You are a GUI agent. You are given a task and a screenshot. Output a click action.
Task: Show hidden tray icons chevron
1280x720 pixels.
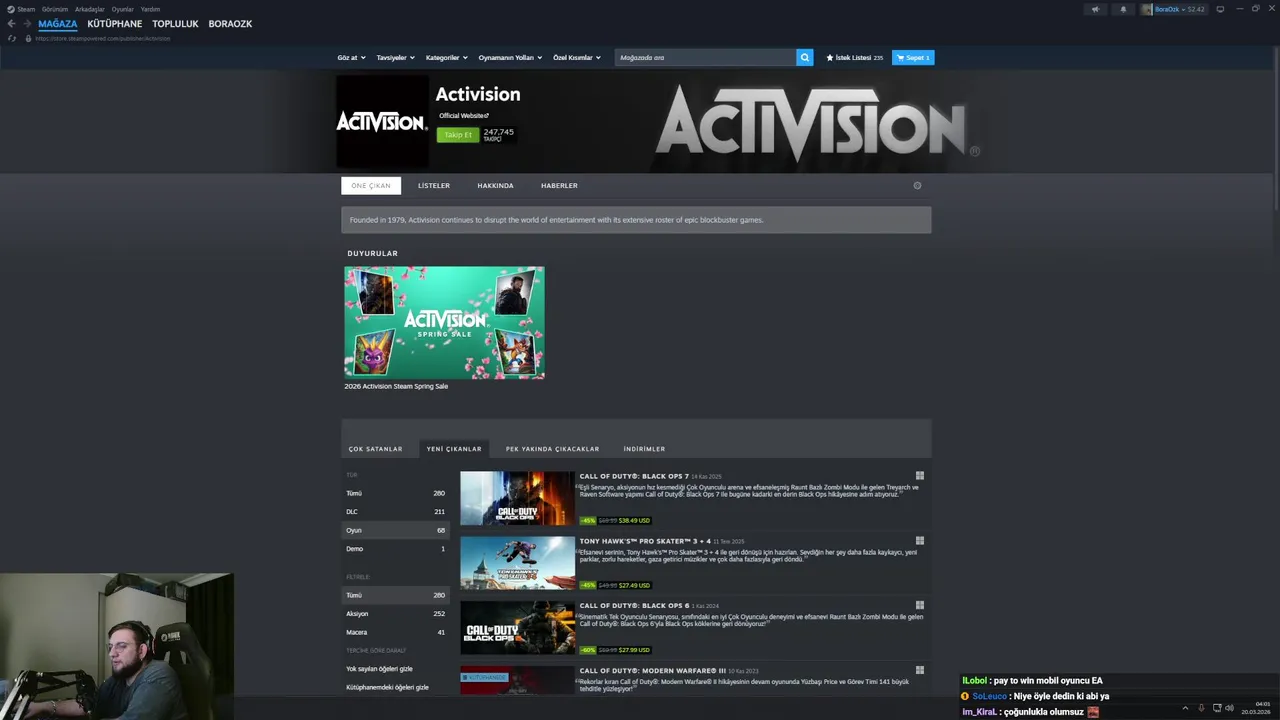[1185, 708]
